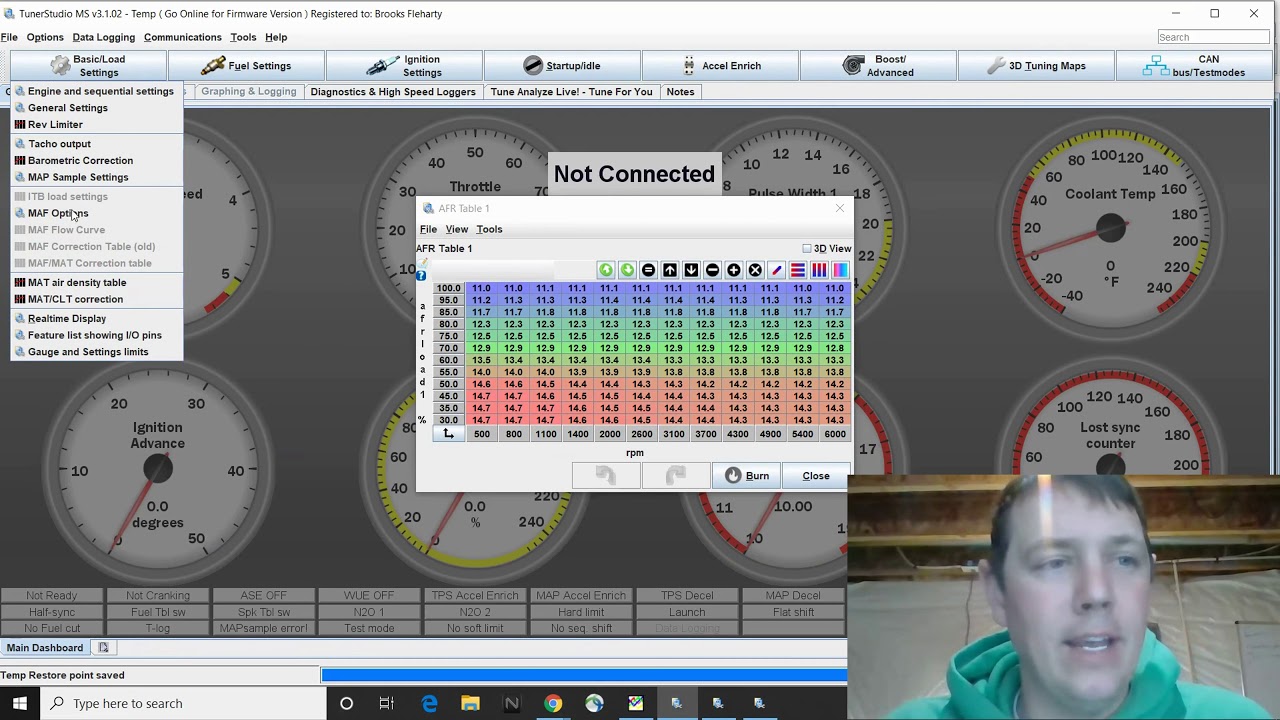This screenshot has width=1280, height=720.
Task: Open the 3D Tuning Maps toolbar button
Action: pyautogui.click(x=1036, y=66)
